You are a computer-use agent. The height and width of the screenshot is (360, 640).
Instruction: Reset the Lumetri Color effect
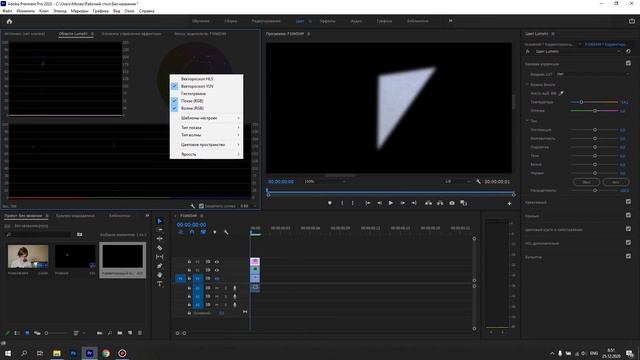[x=628, y=51]
